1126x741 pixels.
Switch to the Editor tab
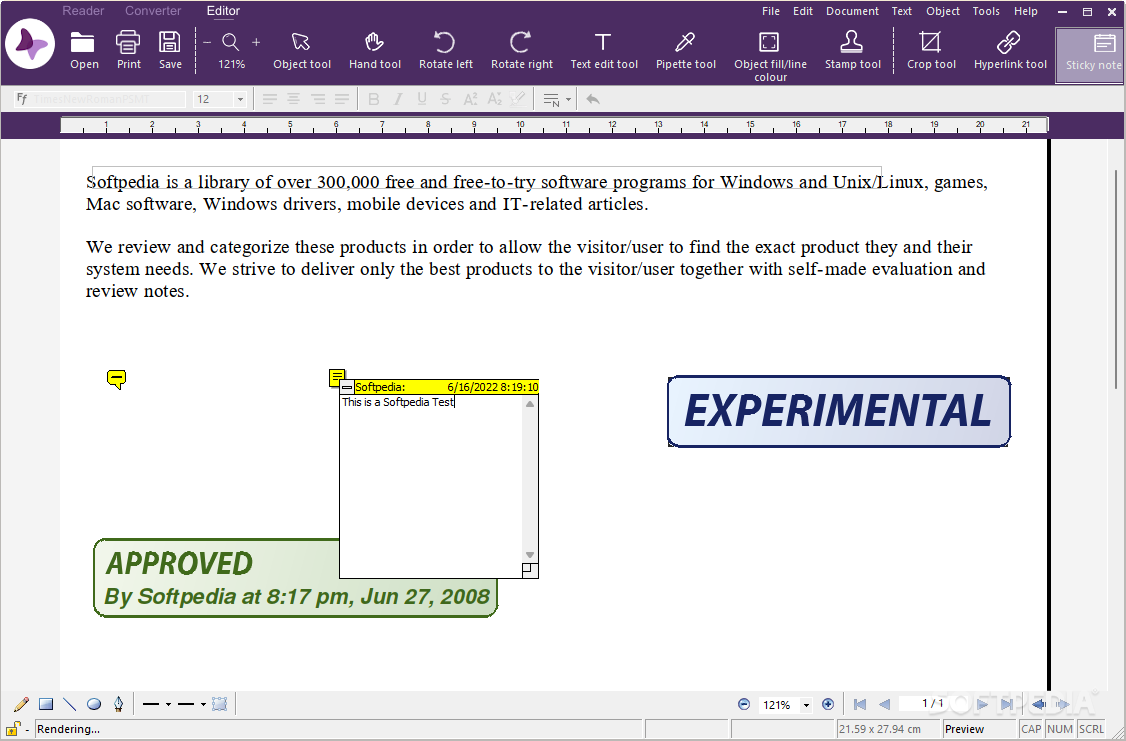(223, 11)
